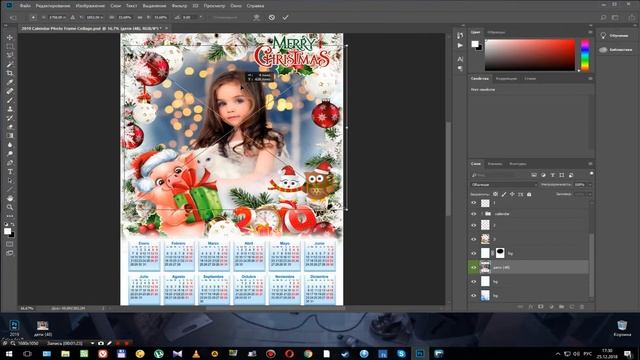Image resolution: width=640 pixels, height=360 pixels.
Task: Select the Lasso tool
Action: point(10,55)
